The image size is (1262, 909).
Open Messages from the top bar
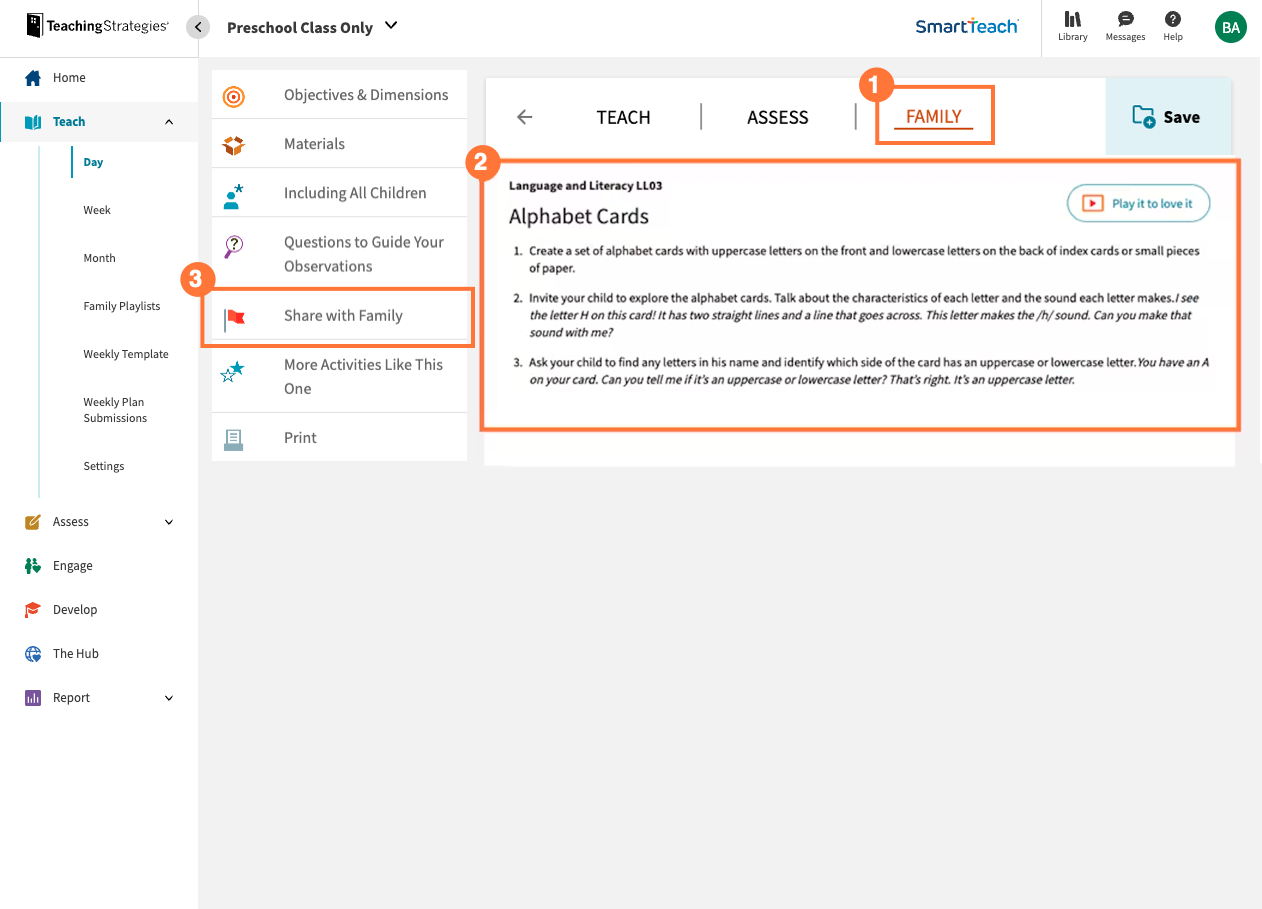tap(1124, 20)
